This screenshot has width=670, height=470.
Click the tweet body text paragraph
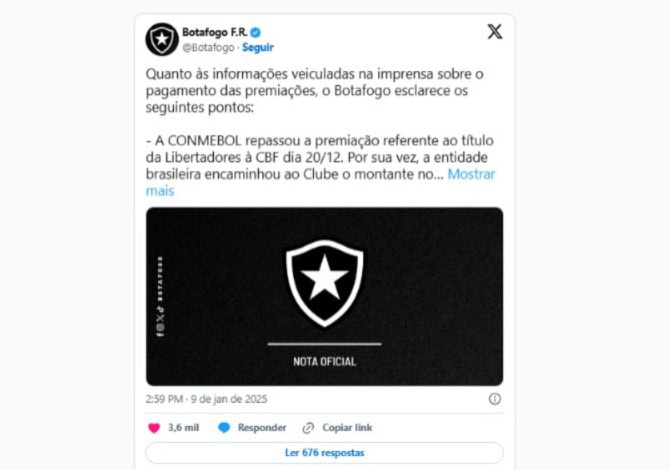point(320,132)
